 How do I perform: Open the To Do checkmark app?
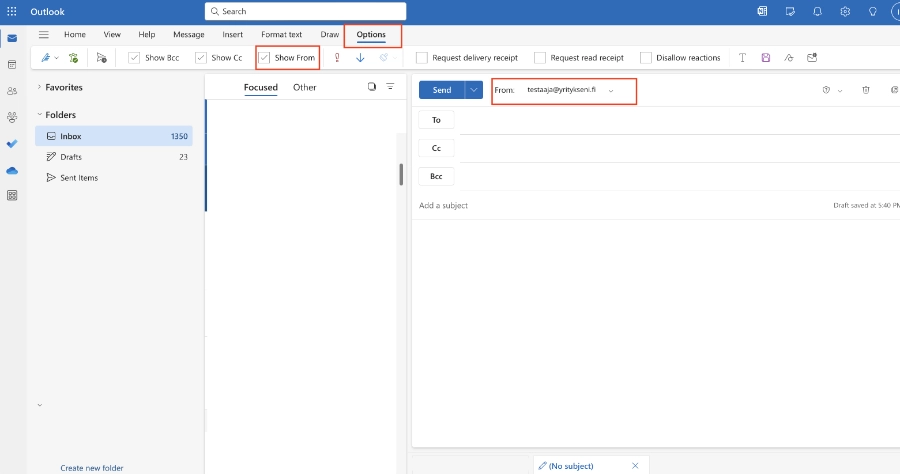click(12, 143)
